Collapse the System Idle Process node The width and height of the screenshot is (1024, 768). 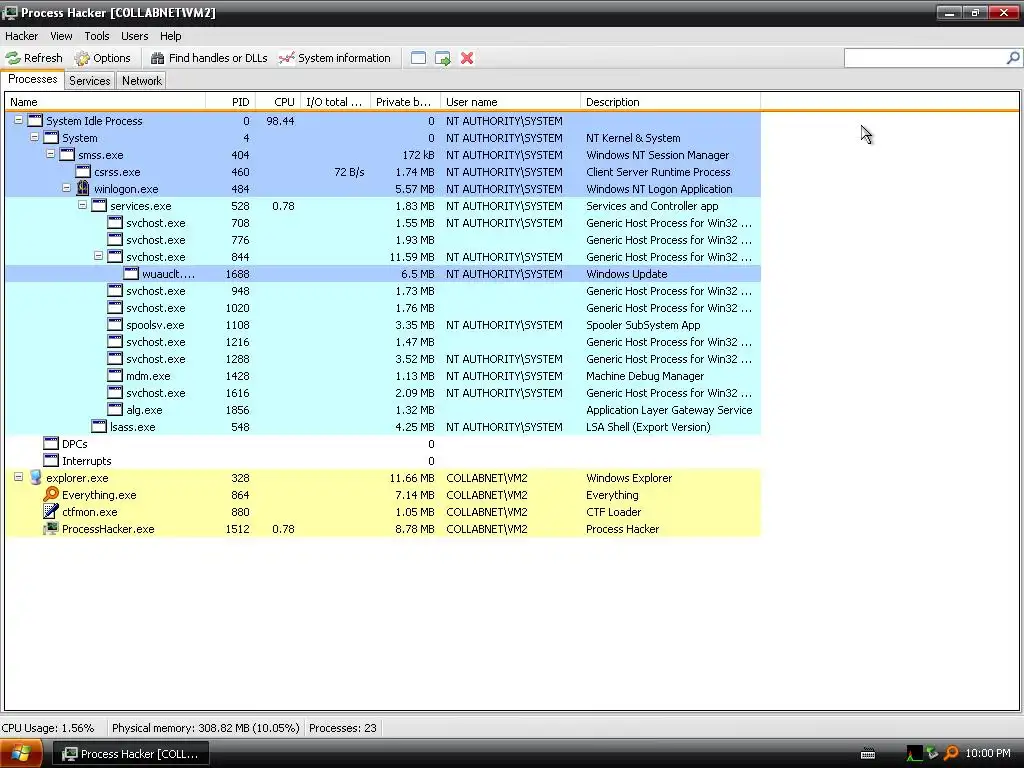tap(18, 120)
